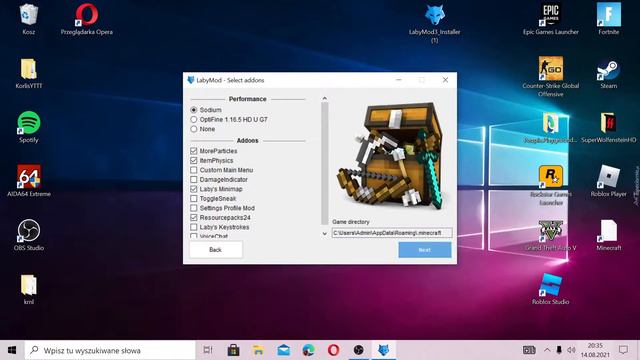Enable the ToggleSneak addon

click(193, 198)
